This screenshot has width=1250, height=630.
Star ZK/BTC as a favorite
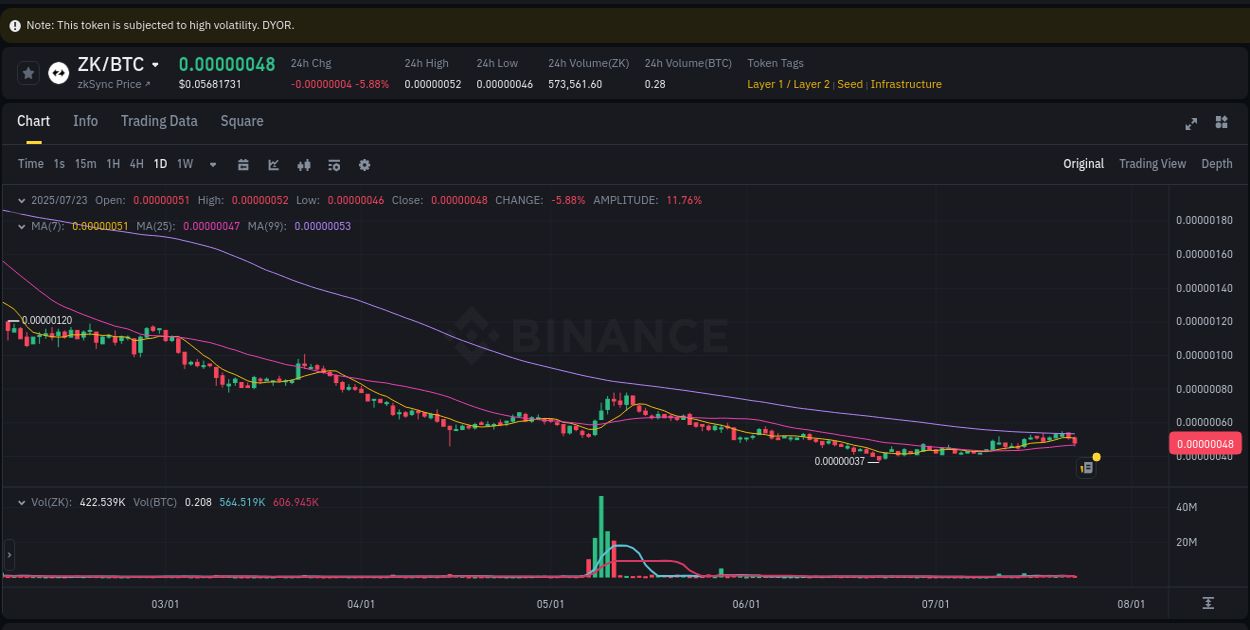pyautogui.click(x=27, y=72)
